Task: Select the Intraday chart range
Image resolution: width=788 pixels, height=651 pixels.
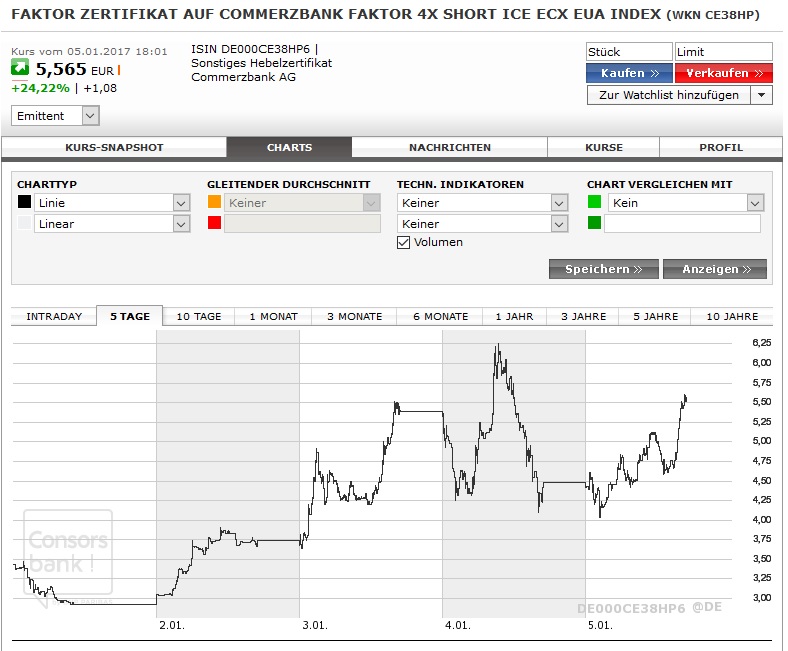Action: click(x=54, y=317)
